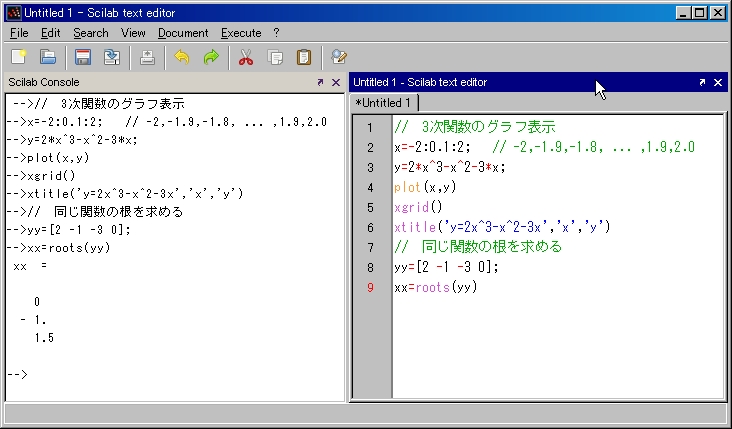
Task: Open the ? help menu
Action: (x=276, y=33)
